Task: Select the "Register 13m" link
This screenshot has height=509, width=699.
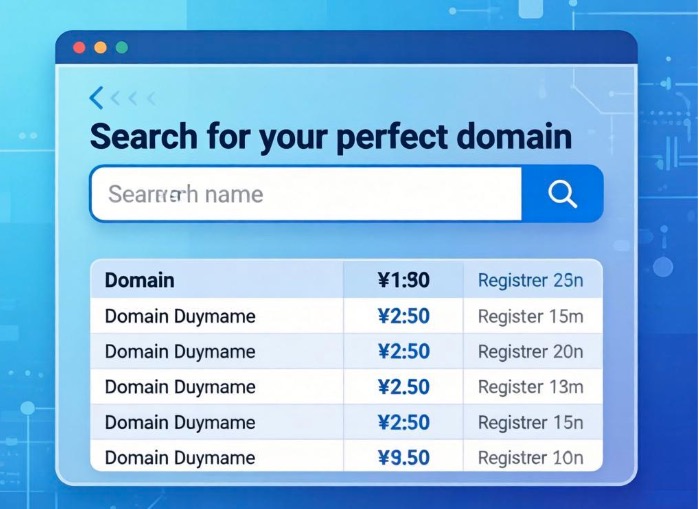Action: pos(530,387)
